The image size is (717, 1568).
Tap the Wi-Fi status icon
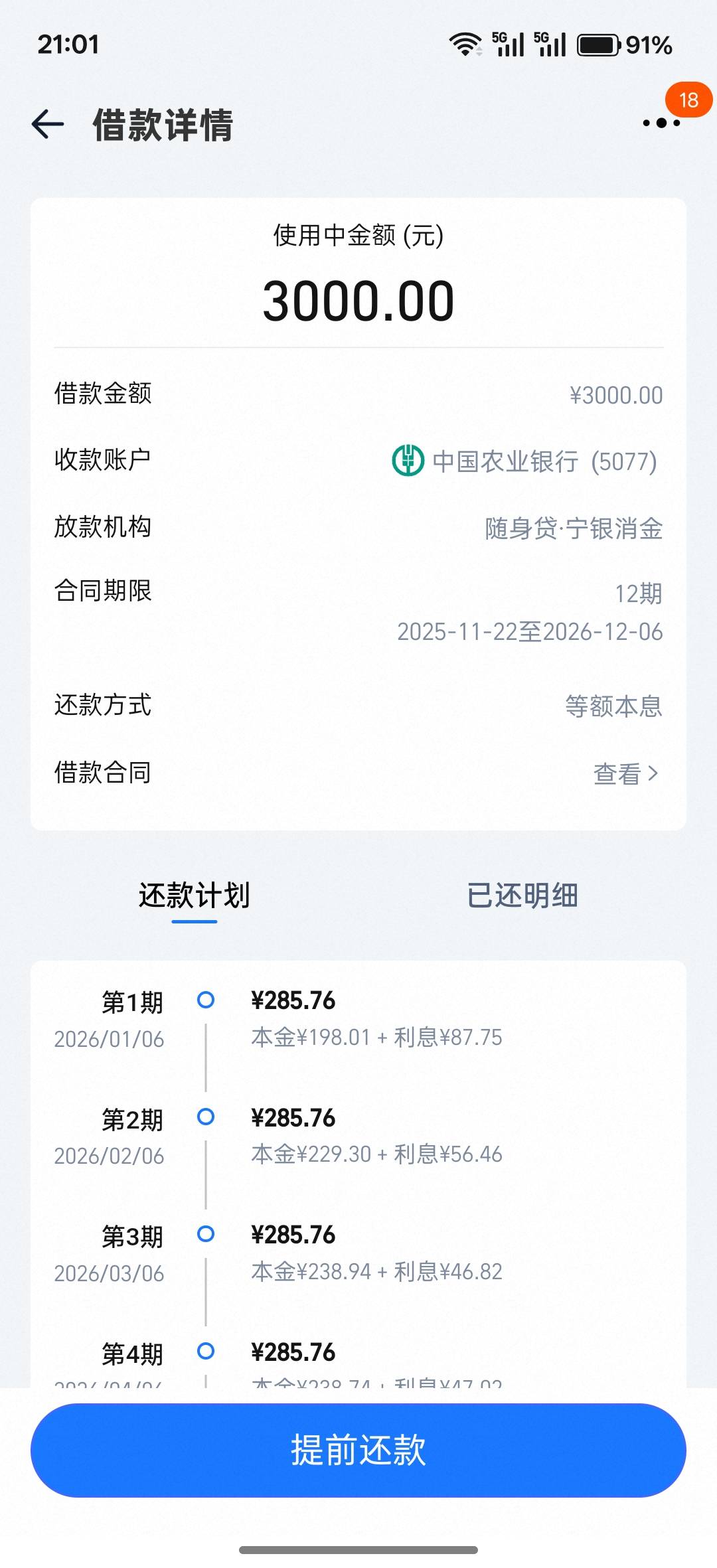[465, 44]
